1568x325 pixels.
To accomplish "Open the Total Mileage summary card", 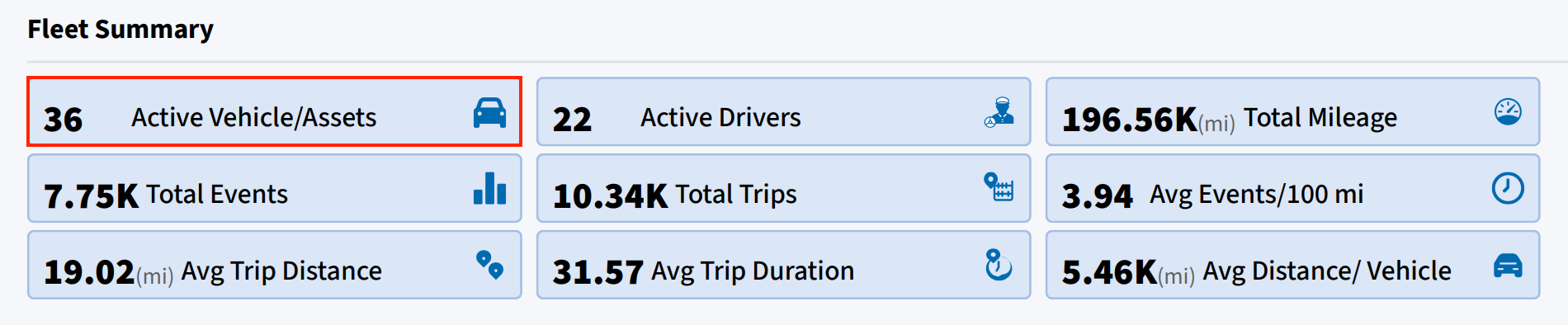I will (1293, 112).
